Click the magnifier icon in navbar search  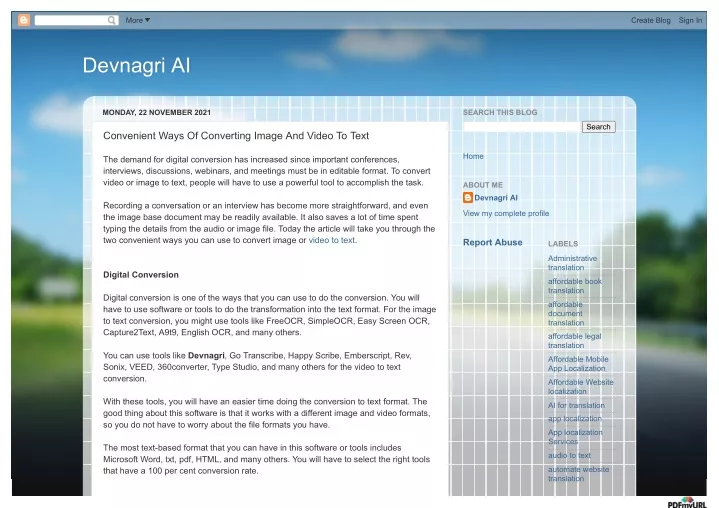pyautogui.click(x=112, y=20)
